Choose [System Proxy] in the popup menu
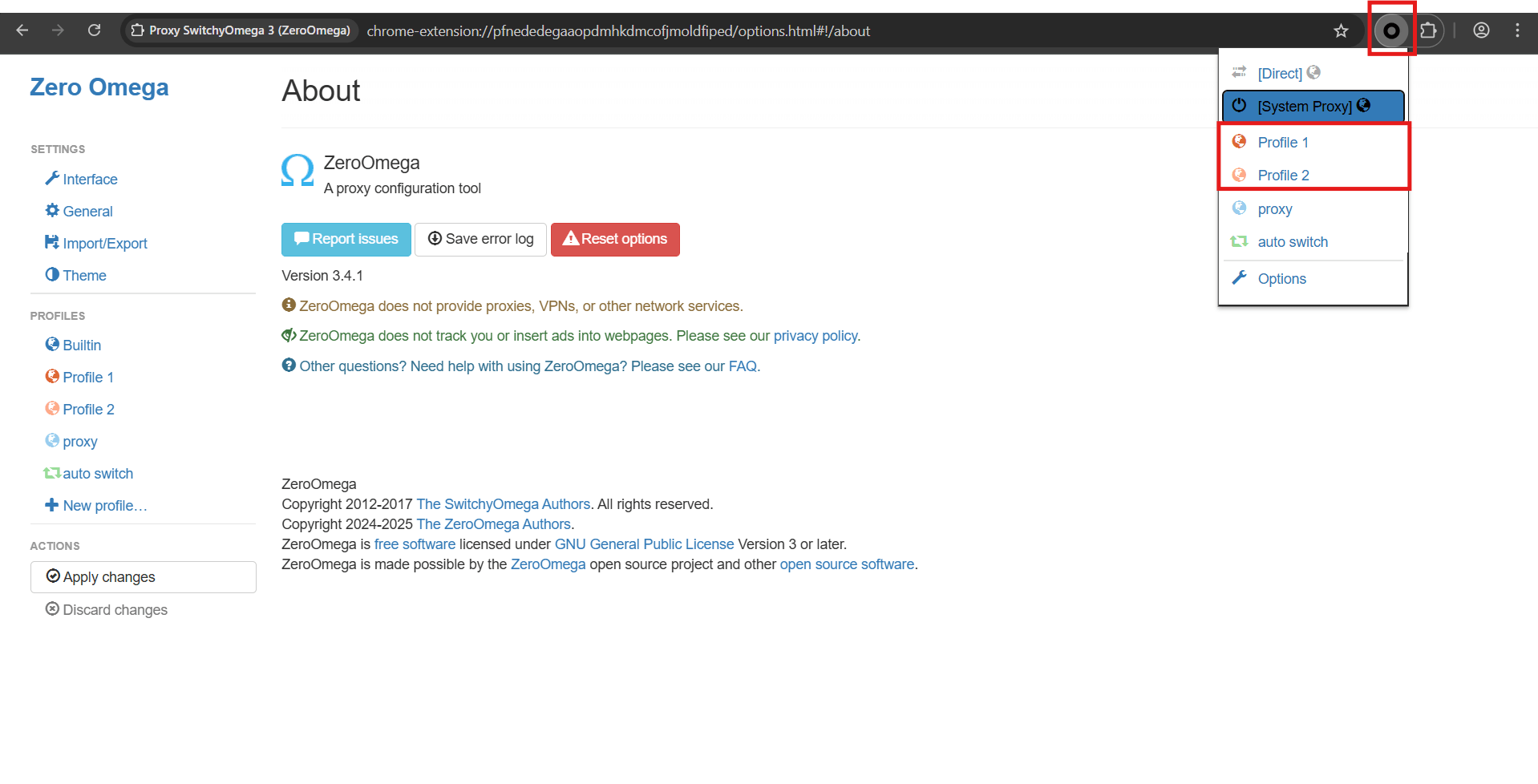The width and height of the screenshot is (1538, 784). [1313, 106]
